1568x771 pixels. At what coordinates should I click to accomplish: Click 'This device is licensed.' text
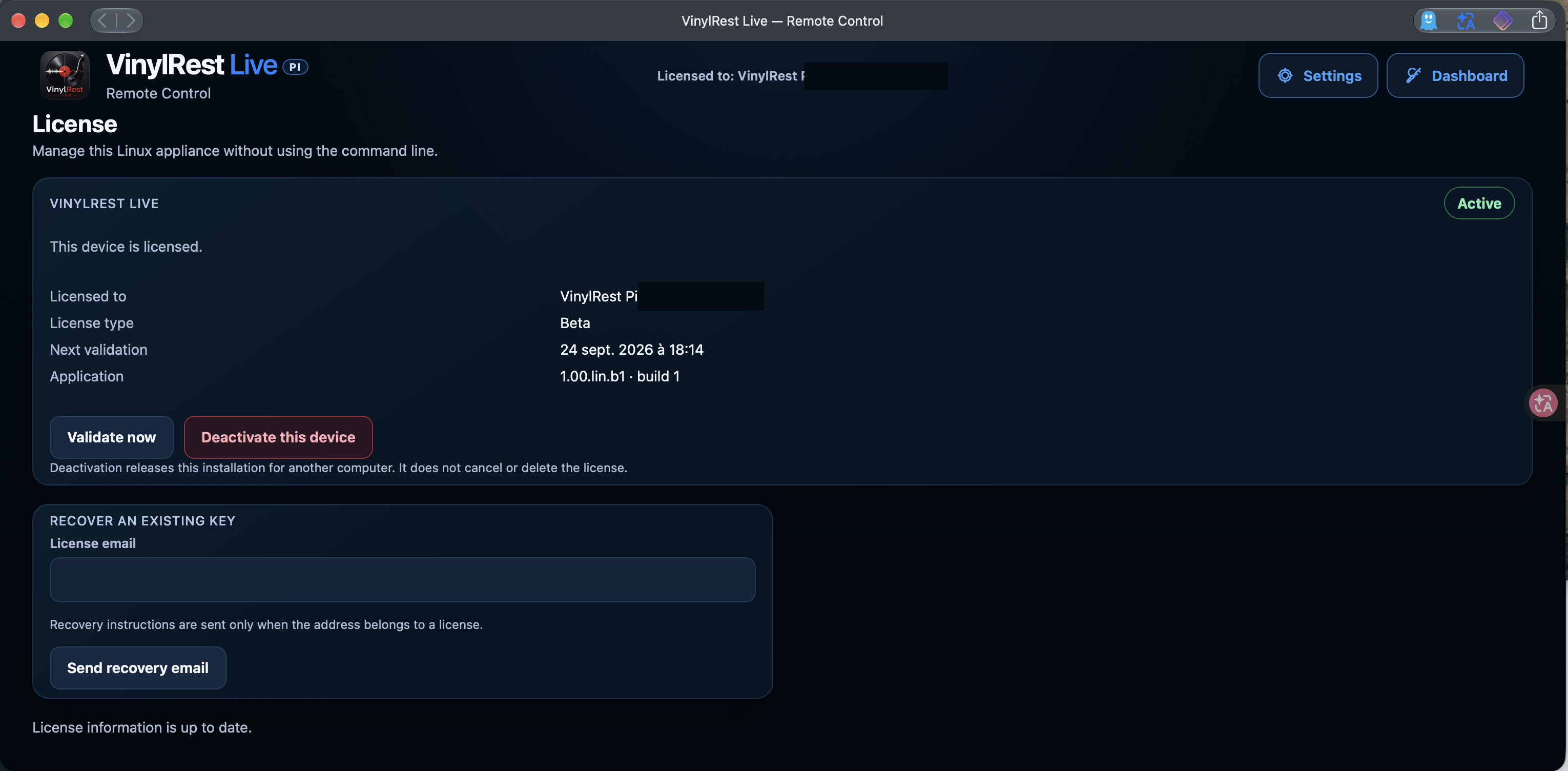126,247
